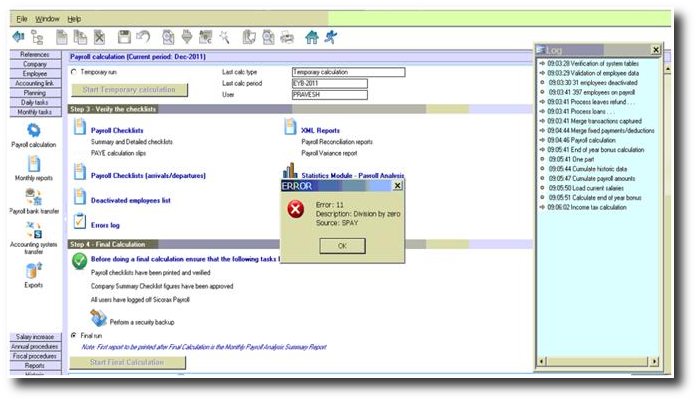The width and height of the screenshot is (697, 401).
Task: Click the printer icon in toolbar
Action: 284,37
